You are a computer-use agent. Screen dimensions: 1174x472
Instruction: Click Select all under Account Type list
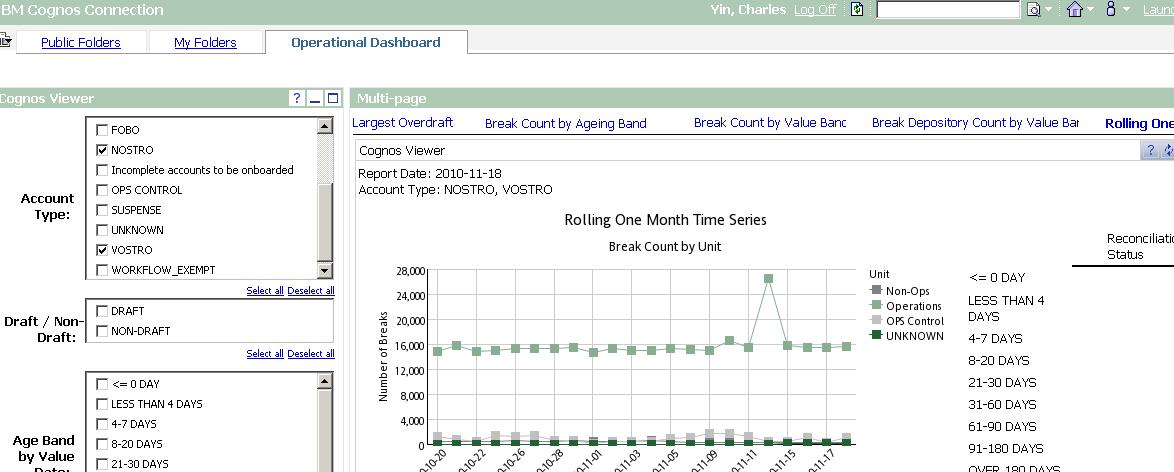tap(265, 291)
